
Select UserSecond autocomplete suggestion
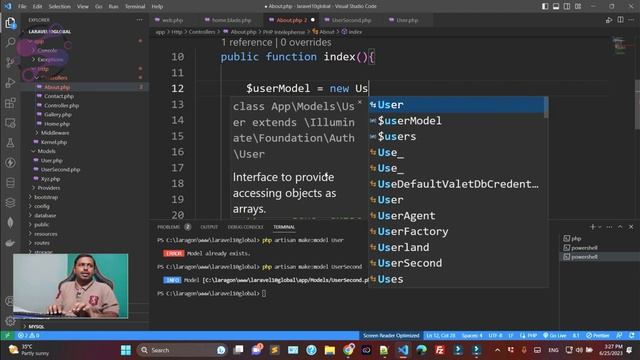point(456,263)
